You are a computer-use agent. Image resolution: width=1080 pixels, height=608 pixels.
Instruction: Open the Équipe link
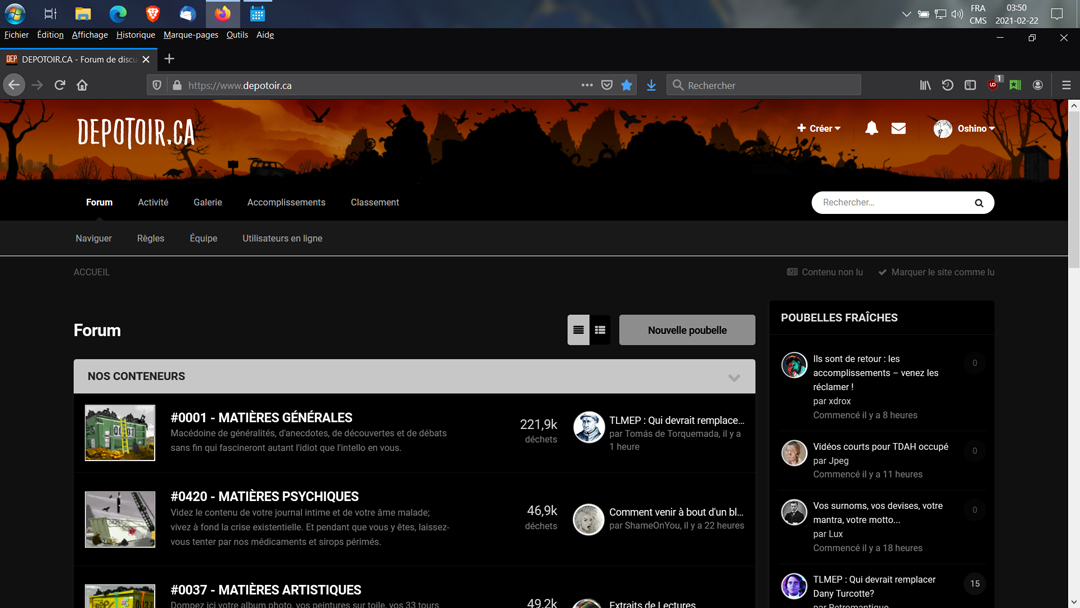[203, 238]
